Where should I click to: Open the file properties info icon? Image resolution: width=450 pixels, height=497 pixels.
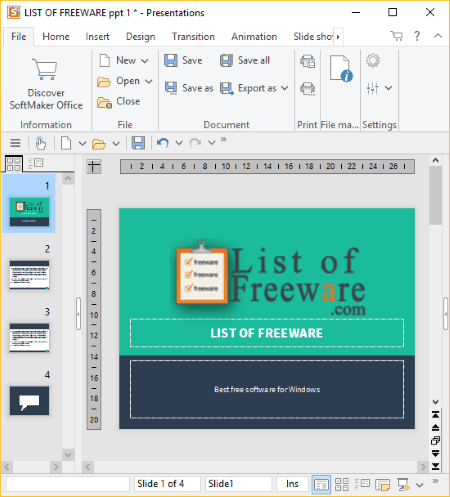341,68
